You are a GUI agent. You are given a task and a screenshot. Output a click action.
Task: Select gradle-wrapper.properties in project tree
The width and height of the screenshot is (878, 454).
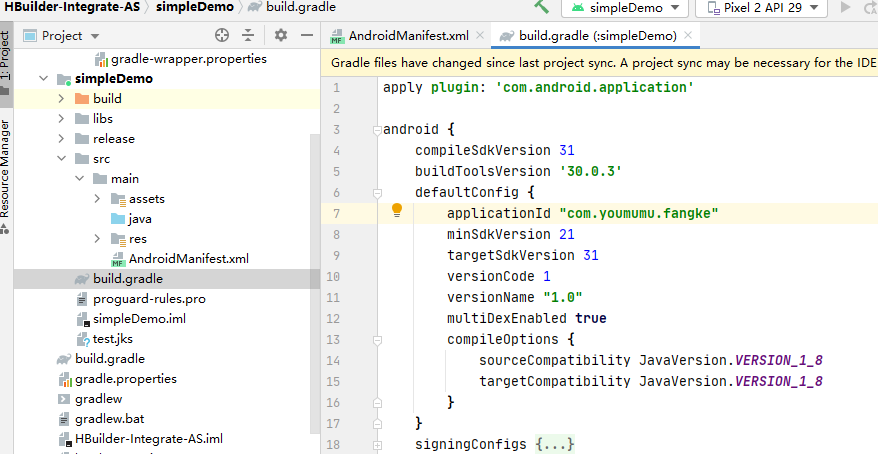coord(189,59)
